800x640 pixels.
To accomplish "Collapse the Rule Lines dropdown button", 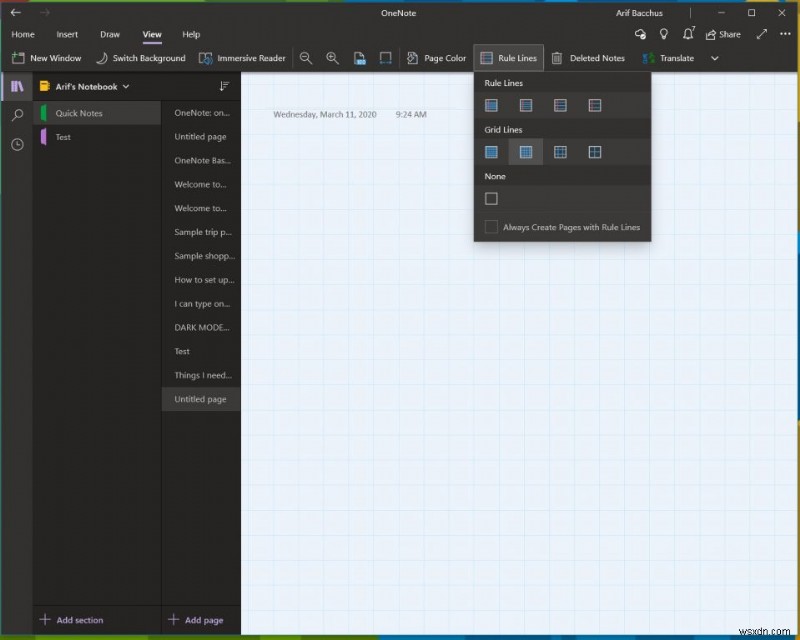I will [508, 58].
